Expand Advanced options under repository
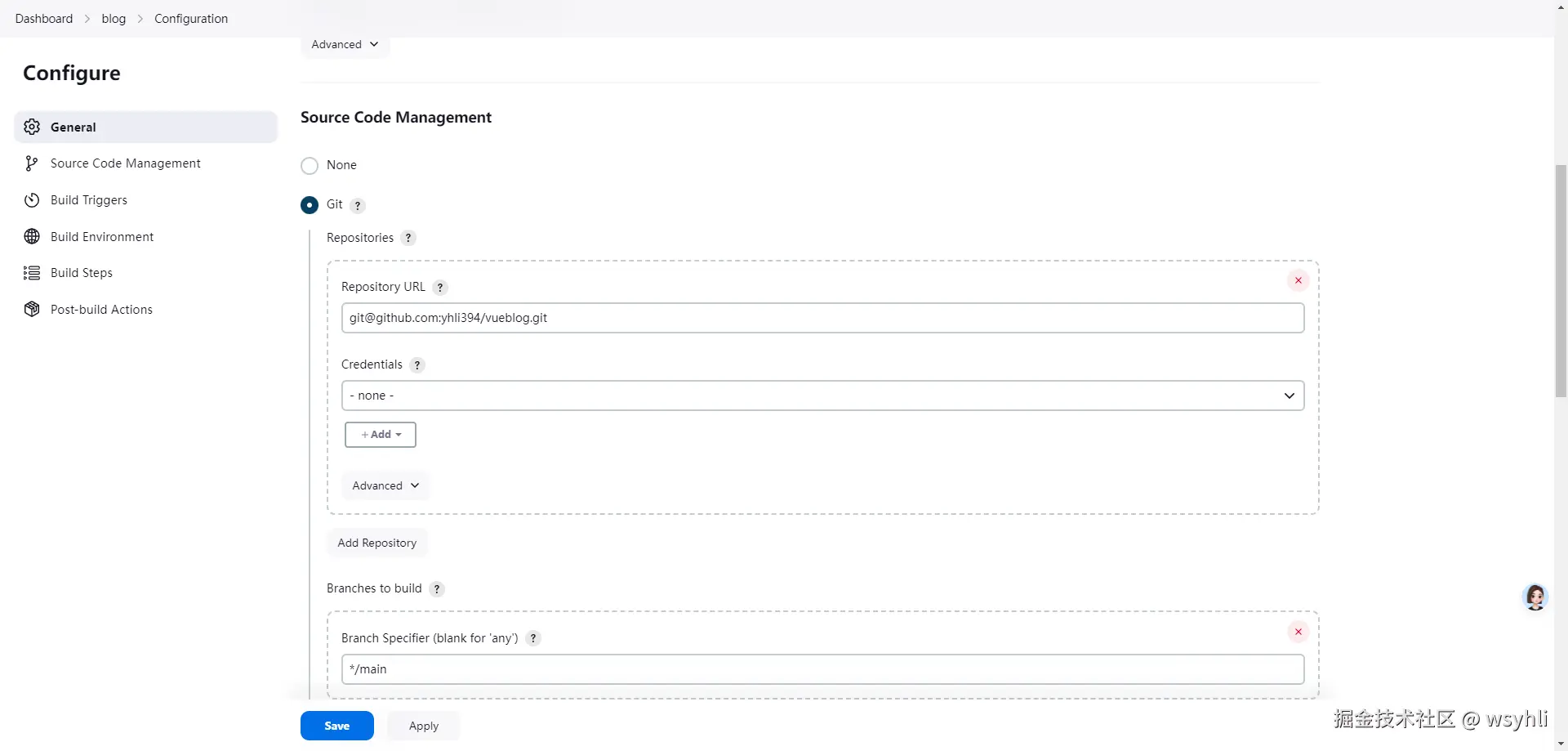The image size is (1568, 751). (385, 485)
